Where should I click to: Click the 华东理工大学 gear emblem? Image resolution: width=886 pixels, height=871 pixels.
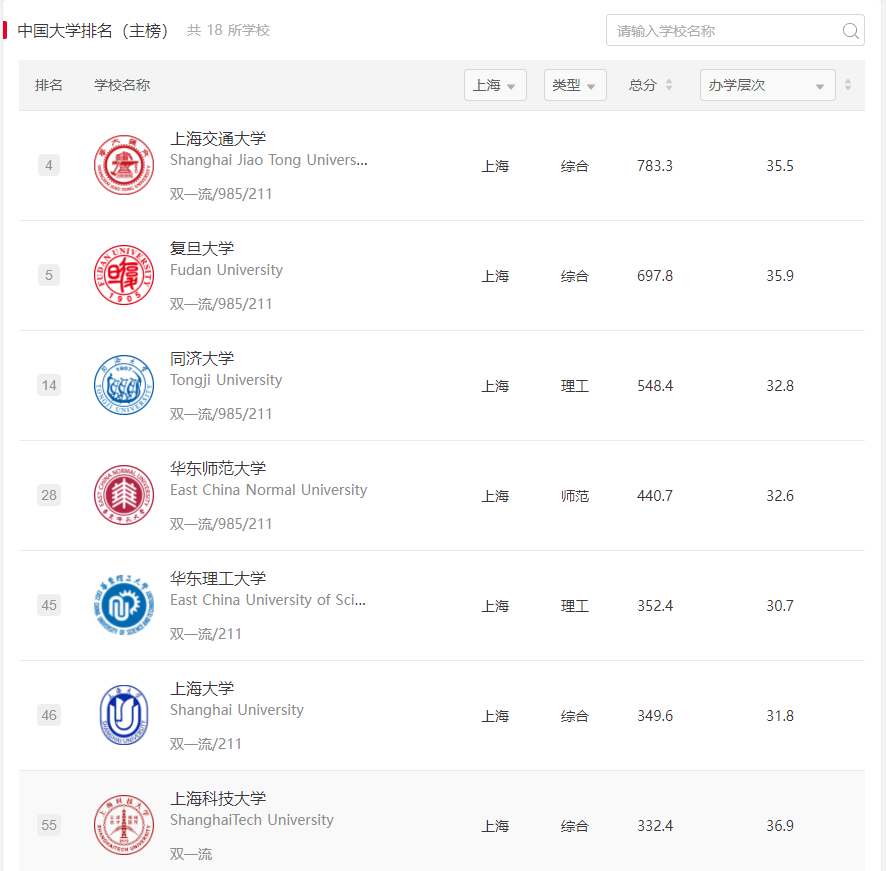tap(124, 605)
